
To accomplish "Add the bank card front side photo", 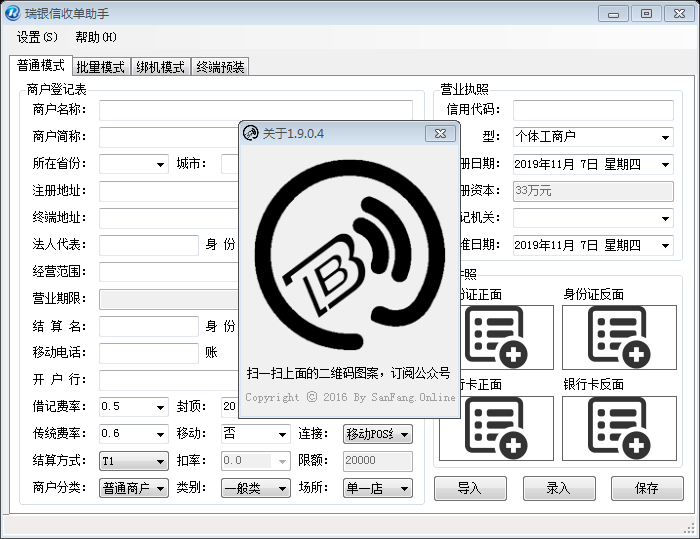I will point(496,428).
